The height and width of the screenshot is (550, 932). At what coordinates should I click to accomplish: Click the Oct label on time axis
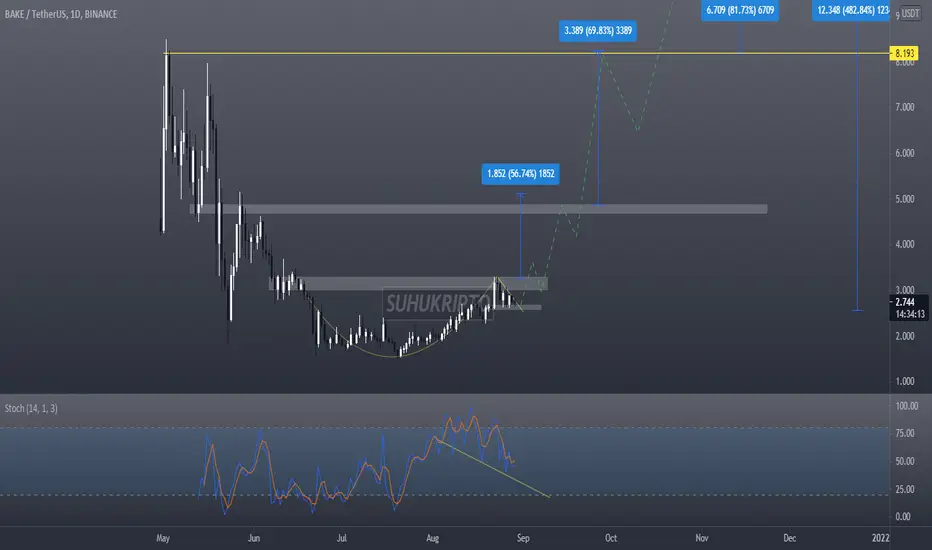click(x=611, y=538)
